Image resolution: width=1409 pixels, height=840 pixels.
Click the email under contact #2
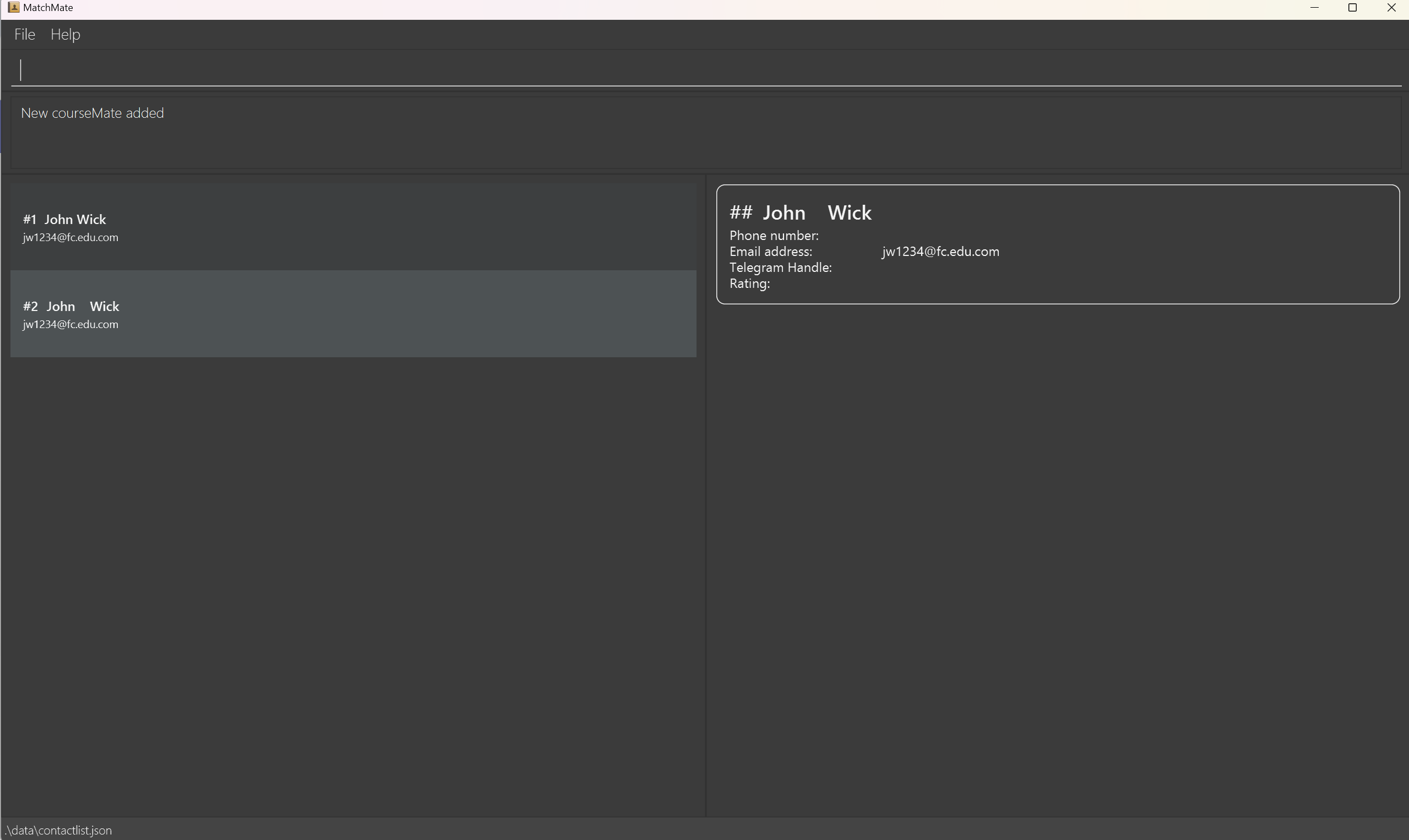(x=70, y=325)
